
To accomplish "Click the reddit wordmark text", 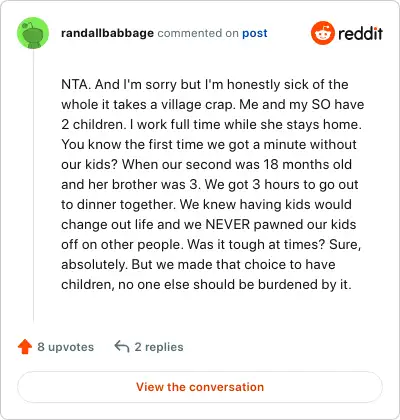I will coord(360,33).
